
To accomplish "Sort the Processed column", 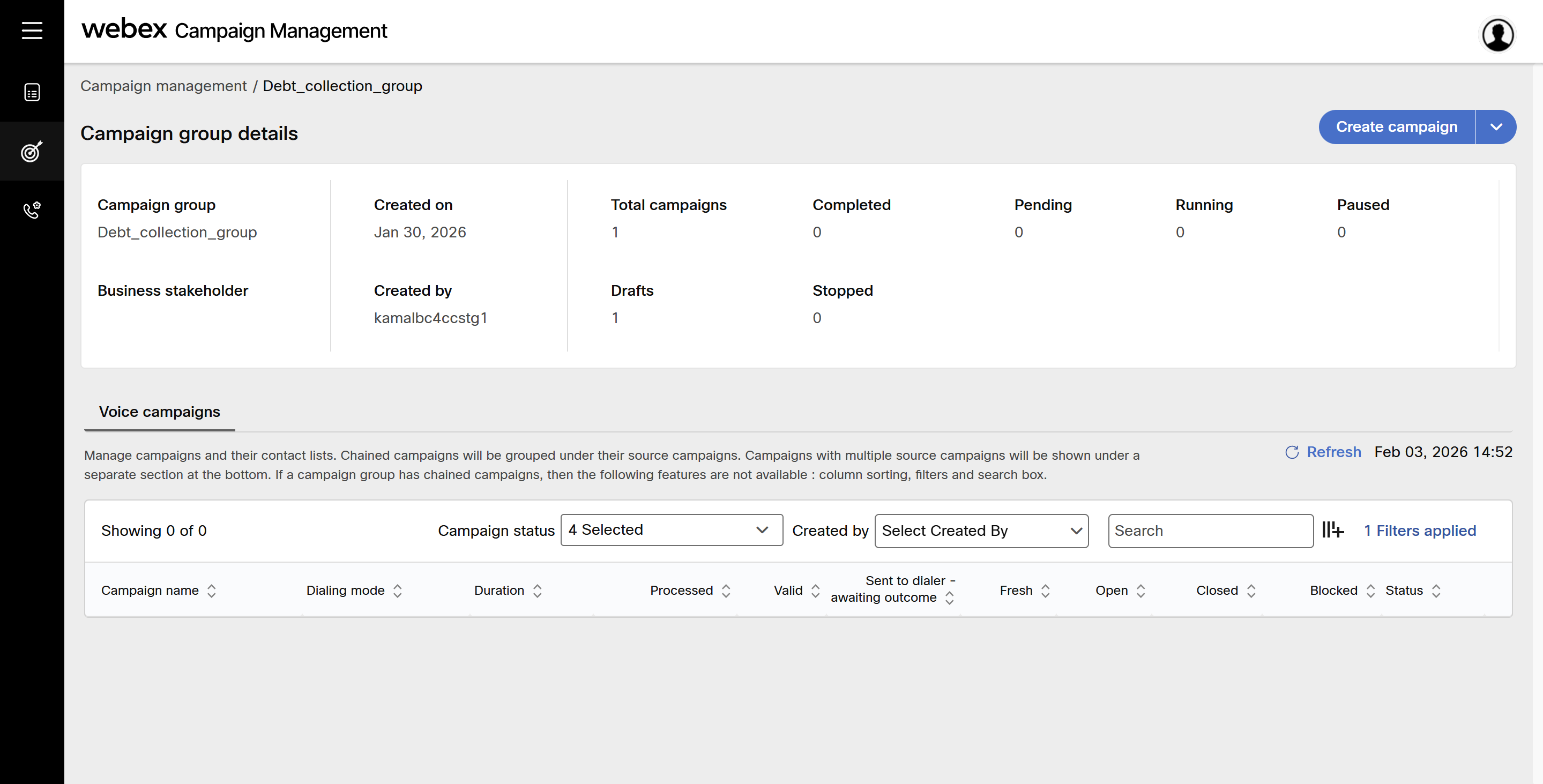I will coord(726,591).
